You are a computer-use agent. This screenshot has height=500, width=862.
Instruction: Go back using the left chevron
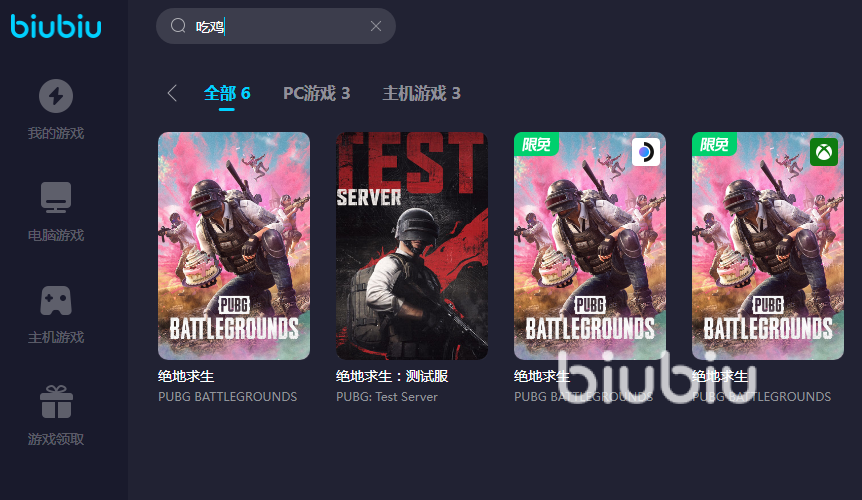[x=172, y=93]
